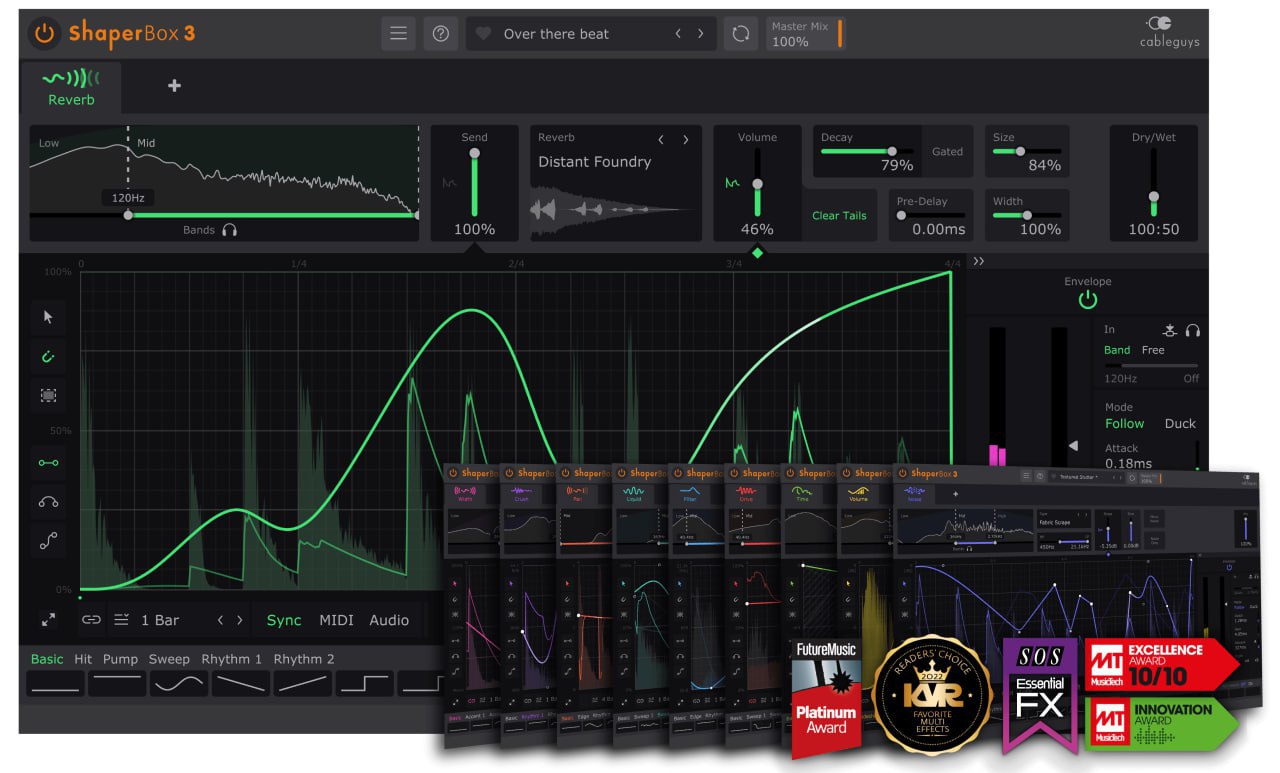Select the arrow cursor tool in the editor
The width and height of the screenshot is (1280, 773).
coord(47,316)
